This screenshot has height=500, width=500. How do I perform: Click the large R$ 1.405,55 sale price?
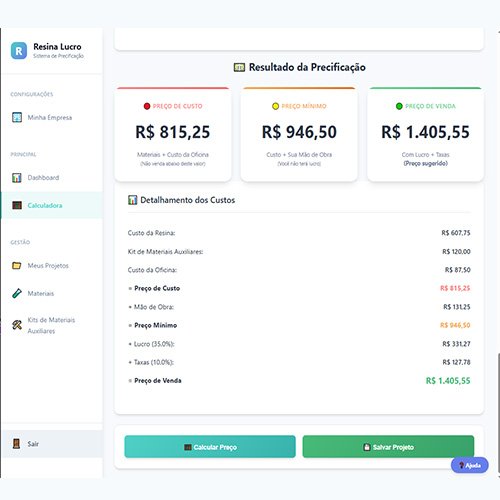pos(425,132)
